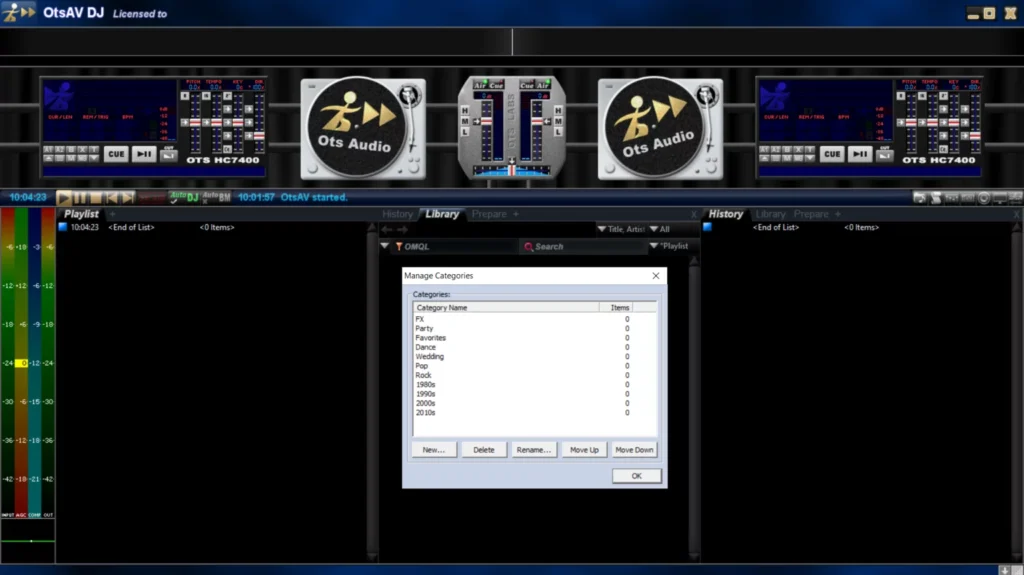
Task: Click the Move Down button
Action: (634, 450)
